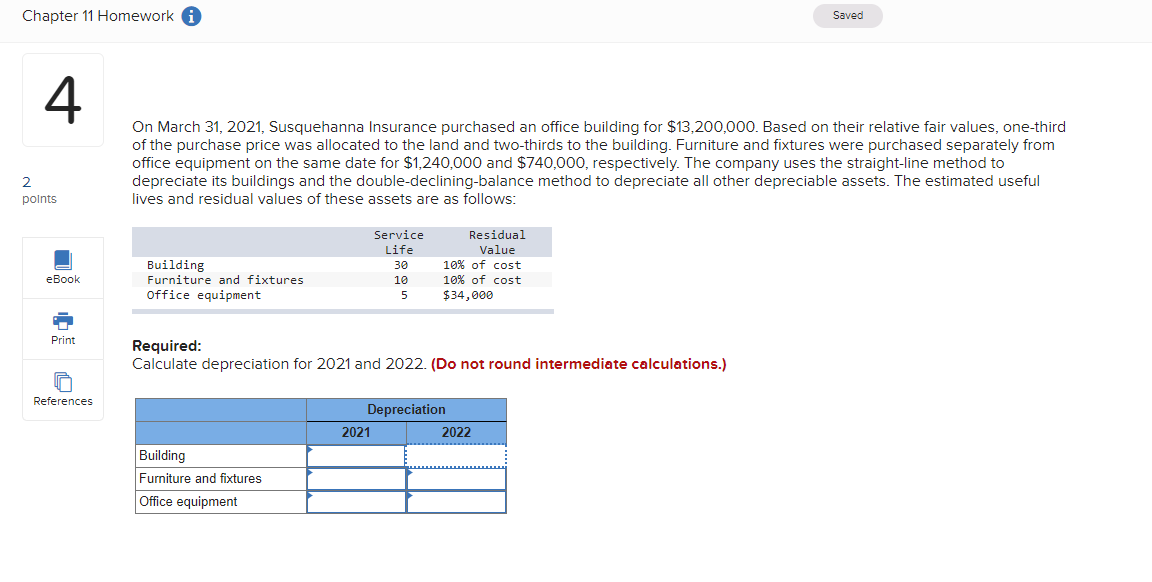Select the 2021 column header

pyautogui.click(x=356, y=433)
